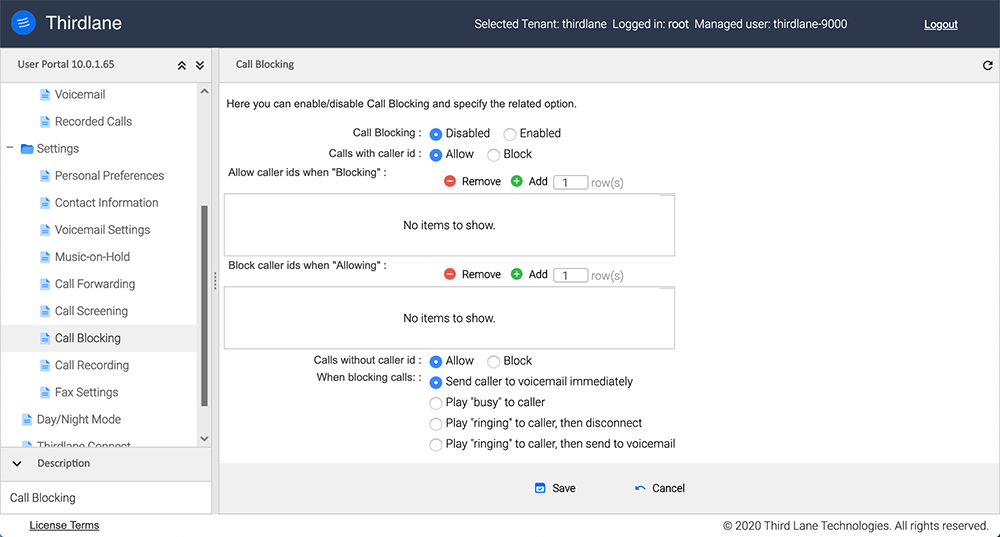Click the Thirdlane logo icon

[25, 23]
